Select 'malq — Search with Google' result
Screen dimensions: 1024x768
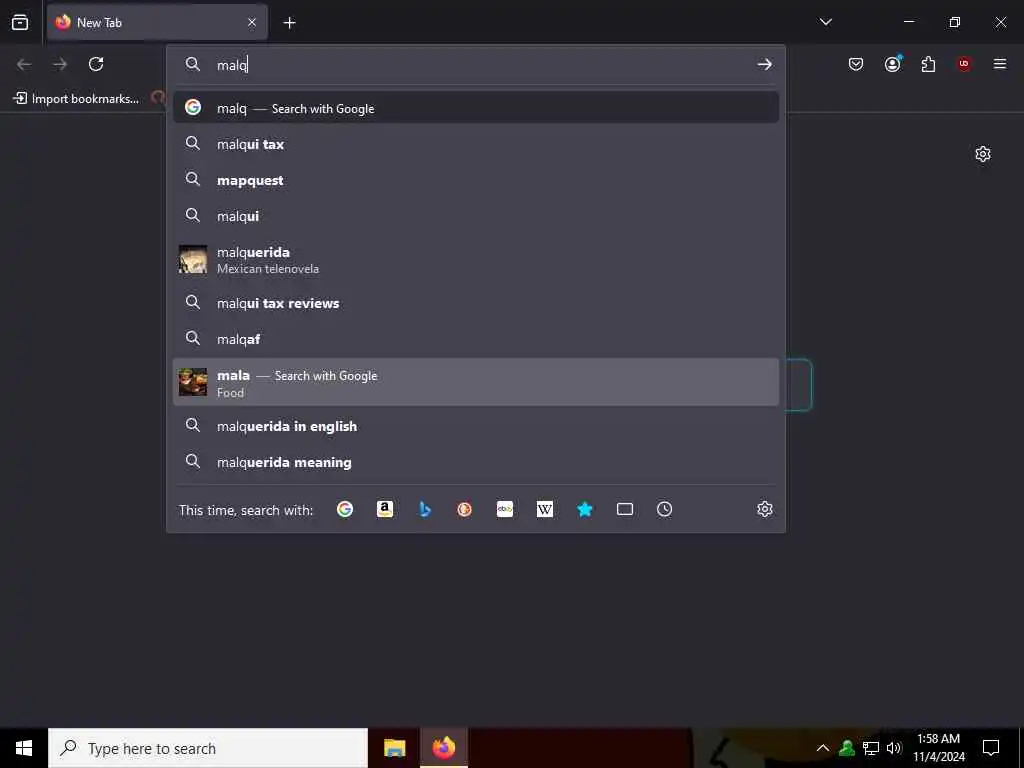point(475,108)
